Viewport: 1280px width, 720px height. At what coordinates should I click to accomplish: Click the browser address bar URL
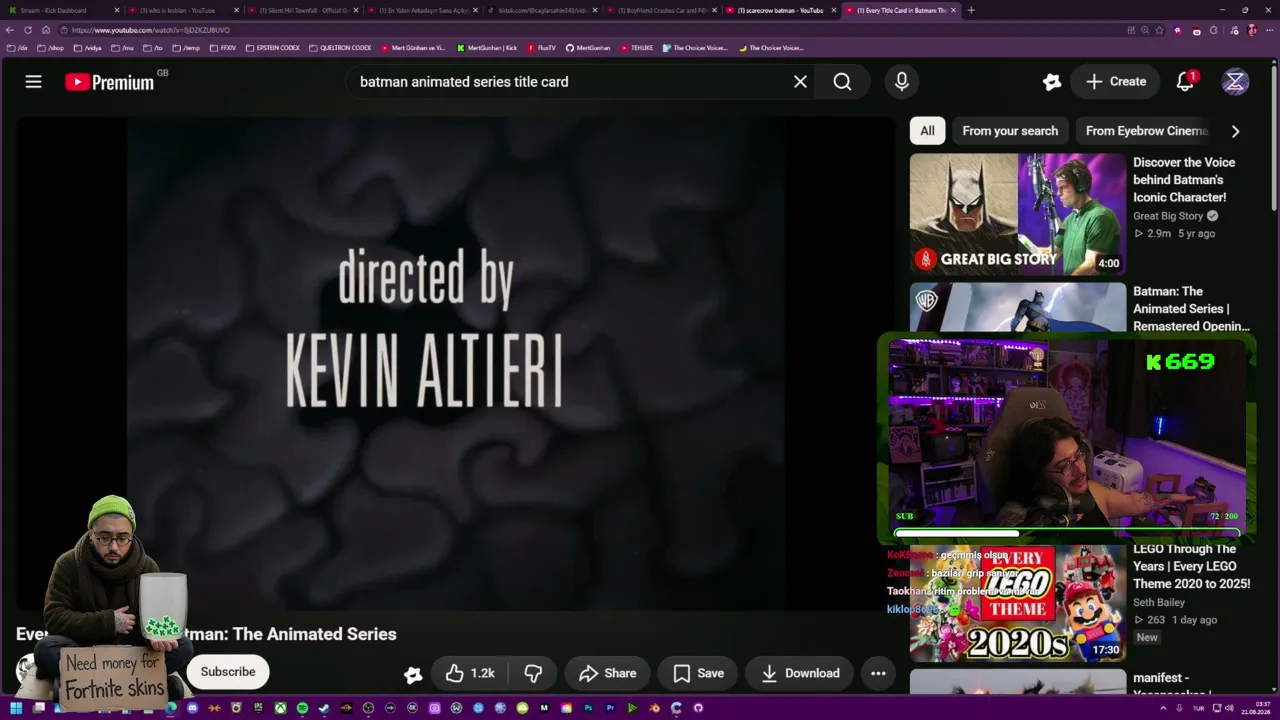(150, 30)
